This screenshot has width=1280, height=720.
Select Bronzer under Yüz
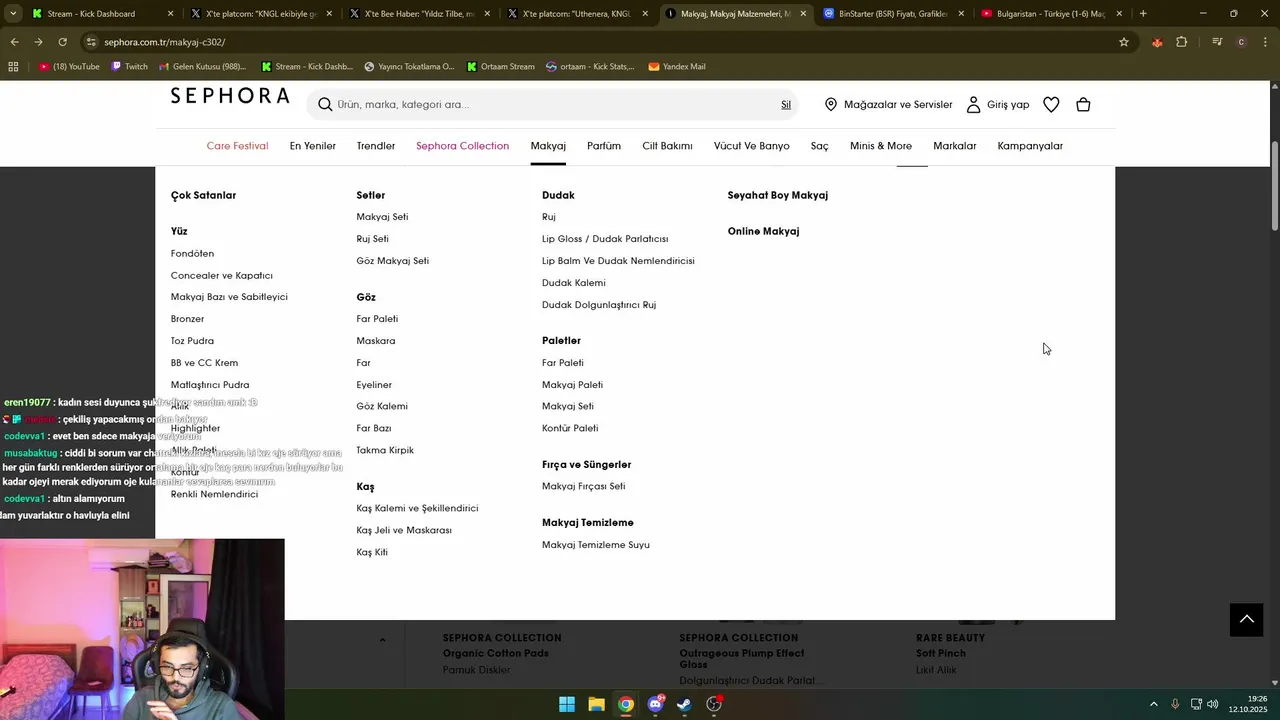click(x=187, y=319)
